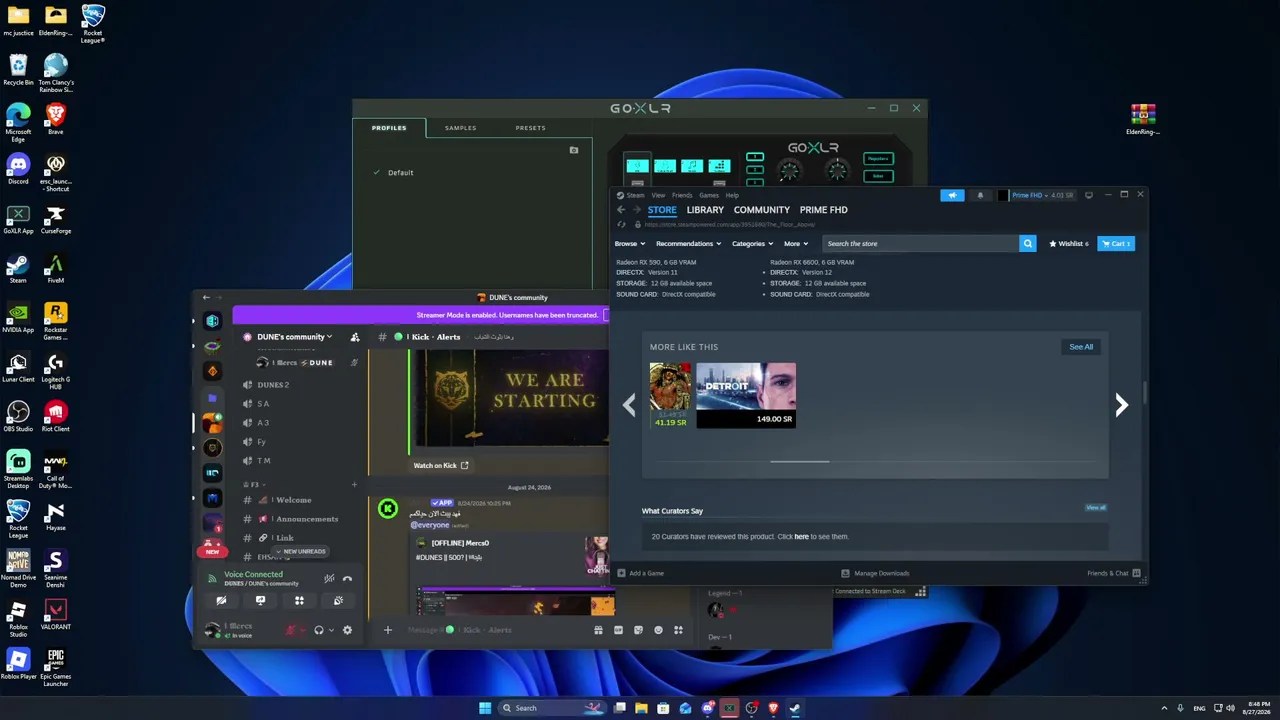Open Steam PRIME FHD profile tab
The width and height of the screenshot is (1280, 720).
tap(824, 210)
